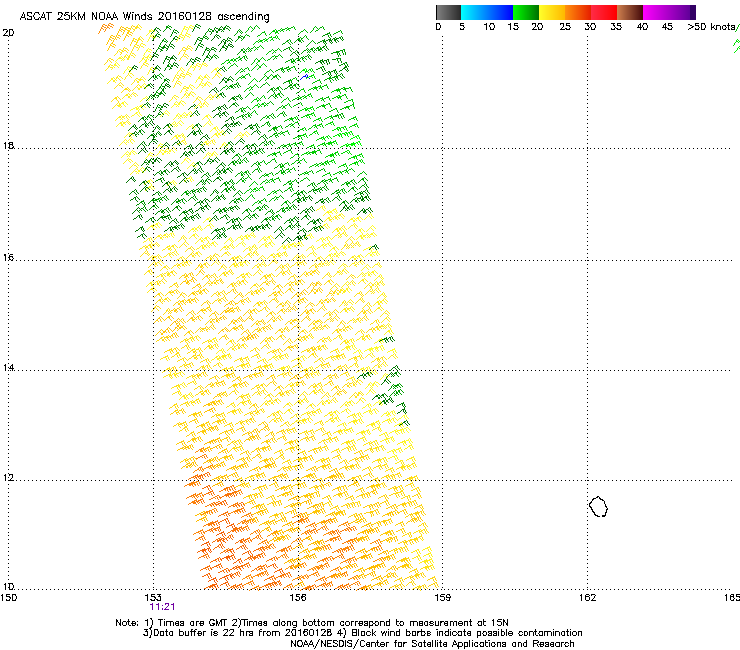This screenshot has width=740, height=650.
Task: Click the title text ASCAT 25KM NOAA Winds
Action: click(87, 16)
